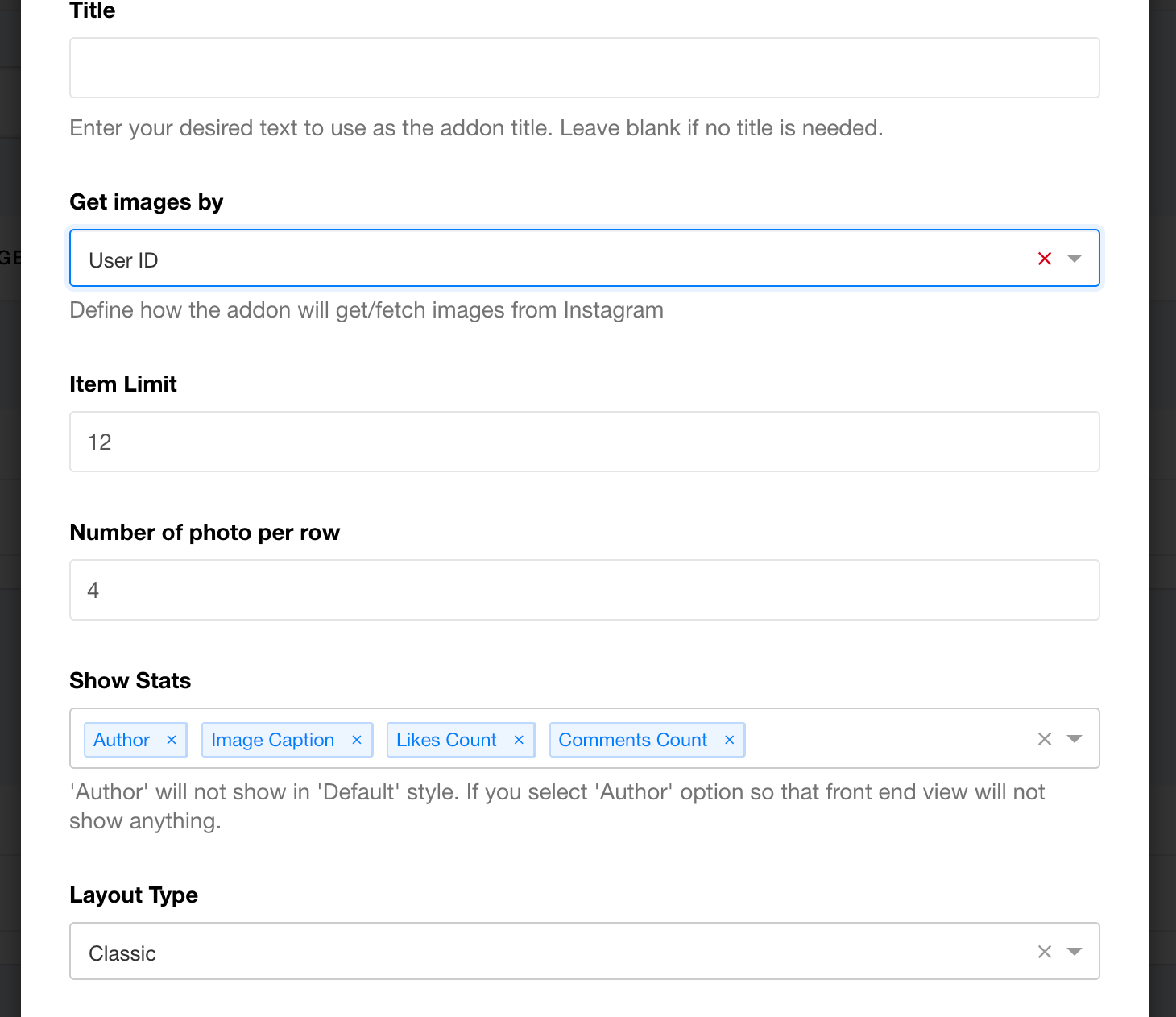1176x1017 pixels.
Task: Click the red X in Get images by field
Action: click(1045, 258)
